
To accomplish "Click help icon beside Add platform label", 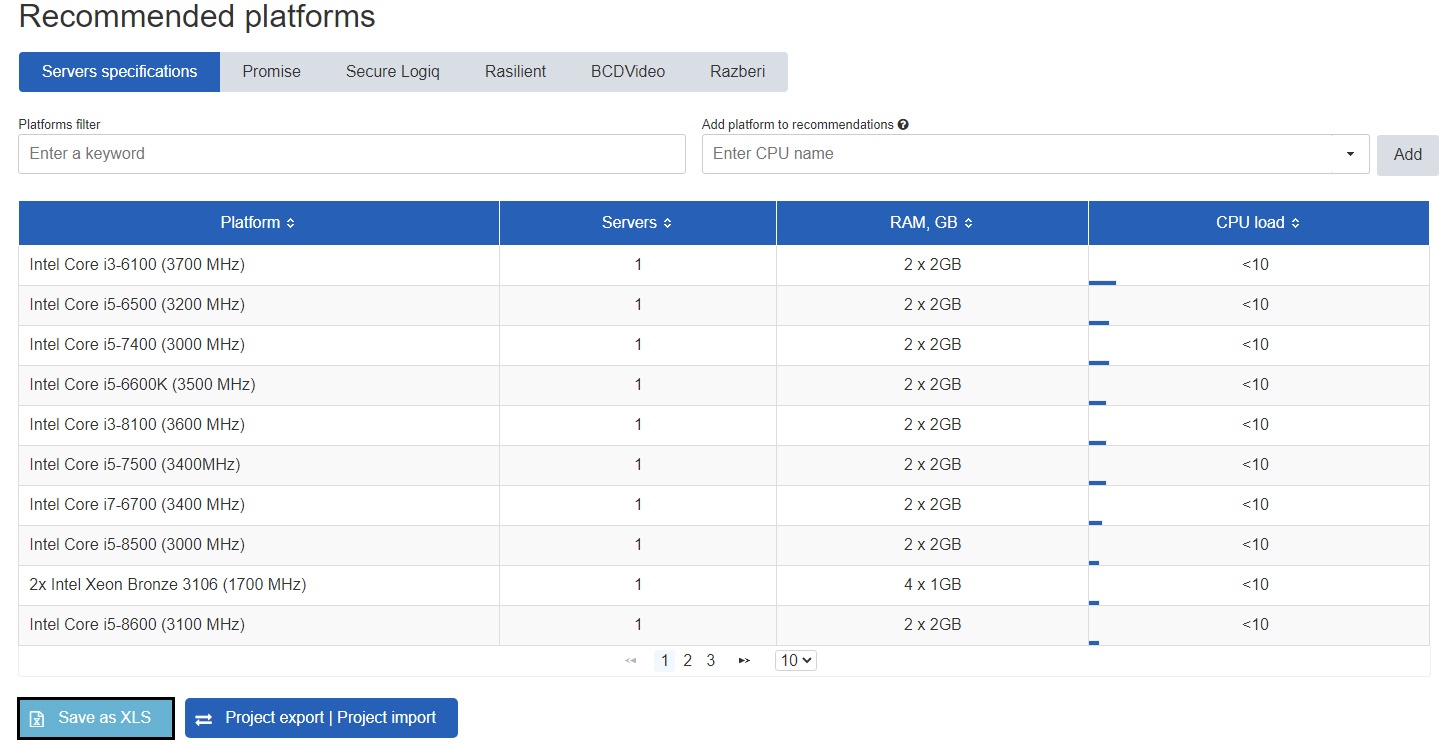I will click(903, 125).
